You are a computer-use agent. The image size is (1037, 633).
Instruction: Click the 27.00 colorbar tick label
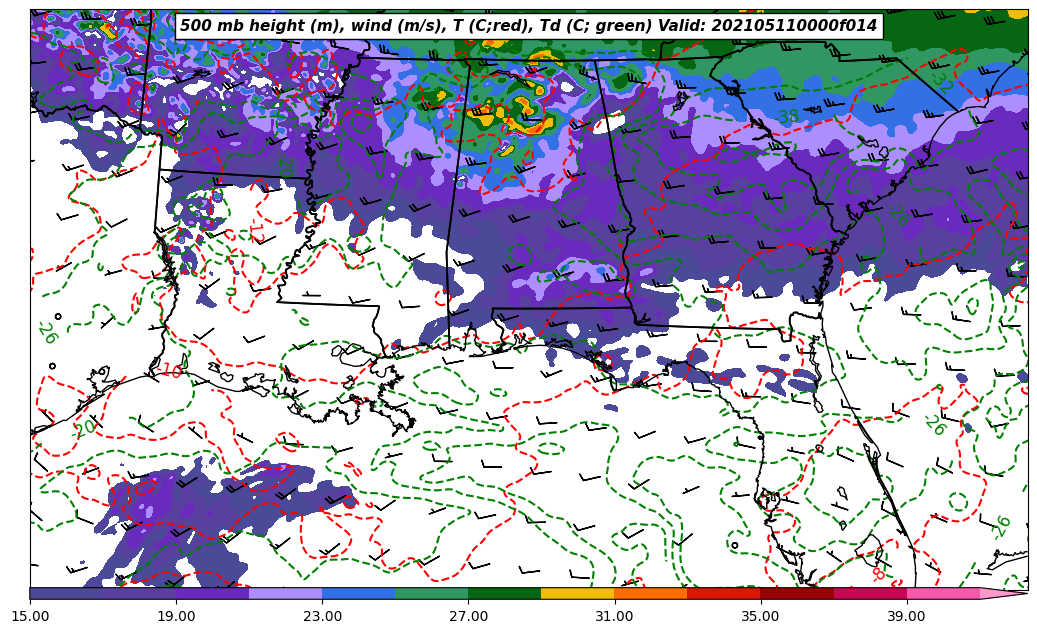[468, 616]
